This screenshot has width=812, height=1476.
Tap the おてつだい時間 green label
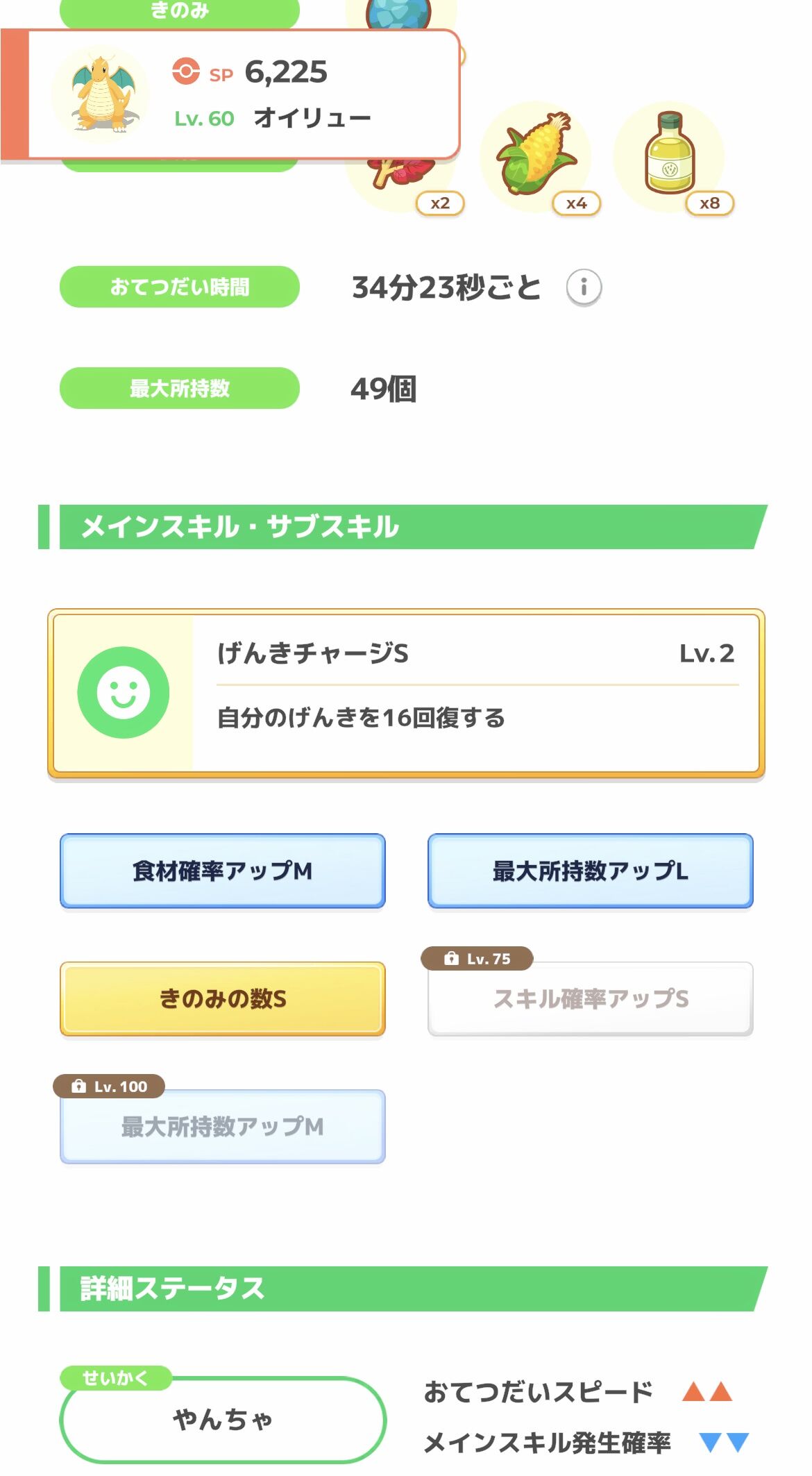point(180,287)
